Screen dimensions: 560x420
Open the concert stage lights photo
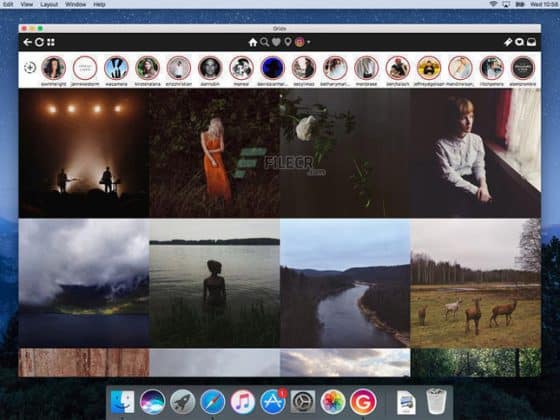(x=84, y=153)
